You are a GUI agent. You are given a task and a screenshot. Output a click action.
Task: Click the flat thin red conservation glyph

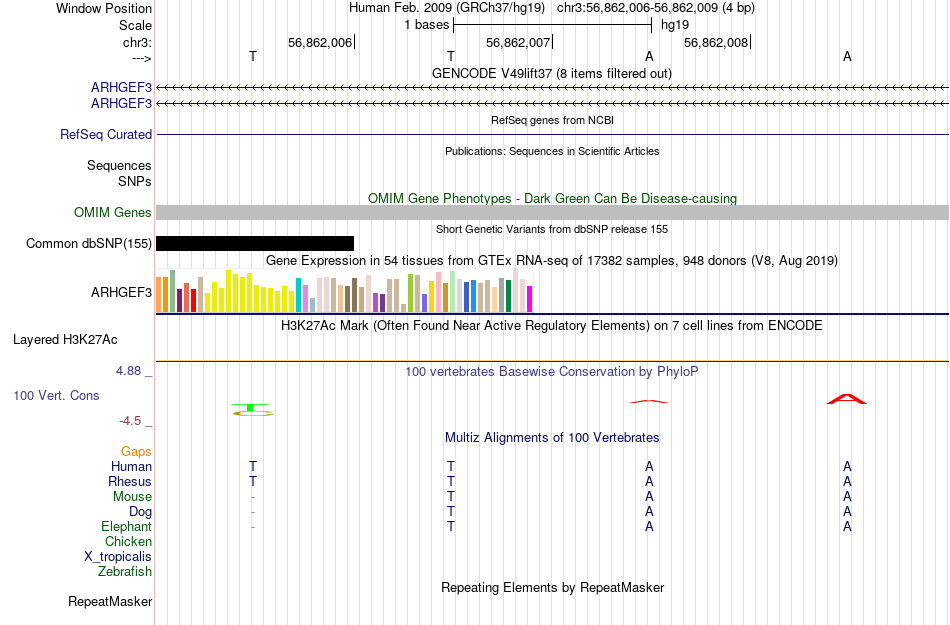649,401
